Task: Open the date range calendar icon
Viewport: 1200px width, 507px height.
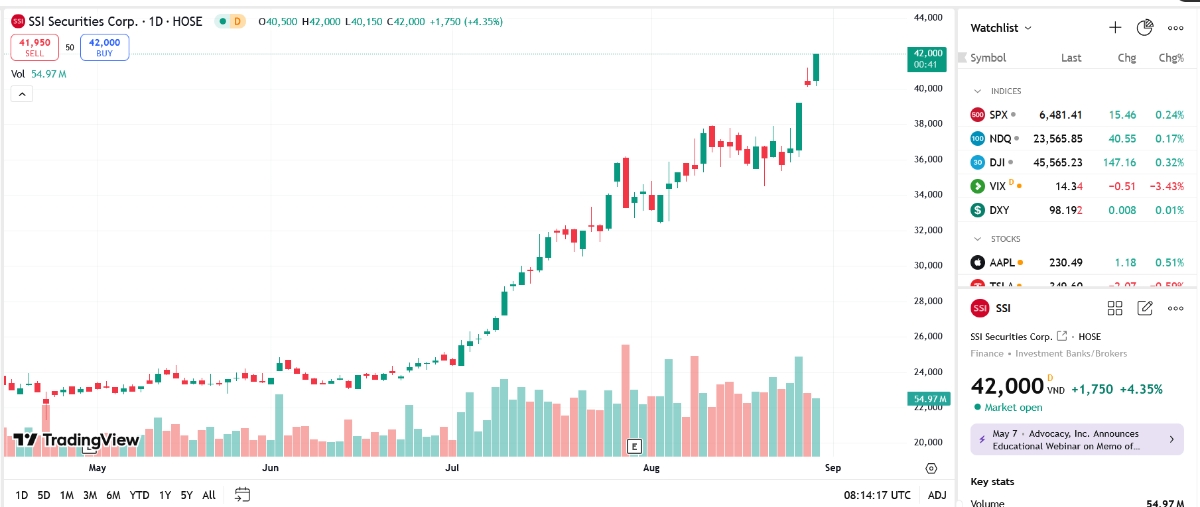Action: (x=242, y=494)
